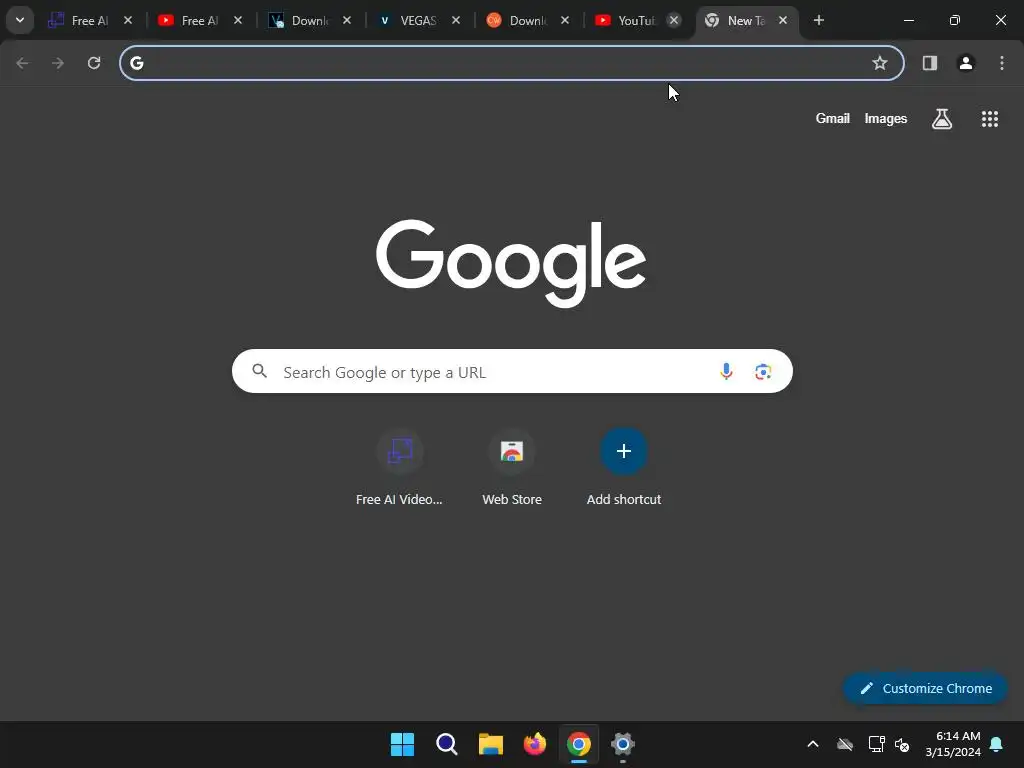Open Windows taskbar search
1024x768 pixels.
coord(447,744)
